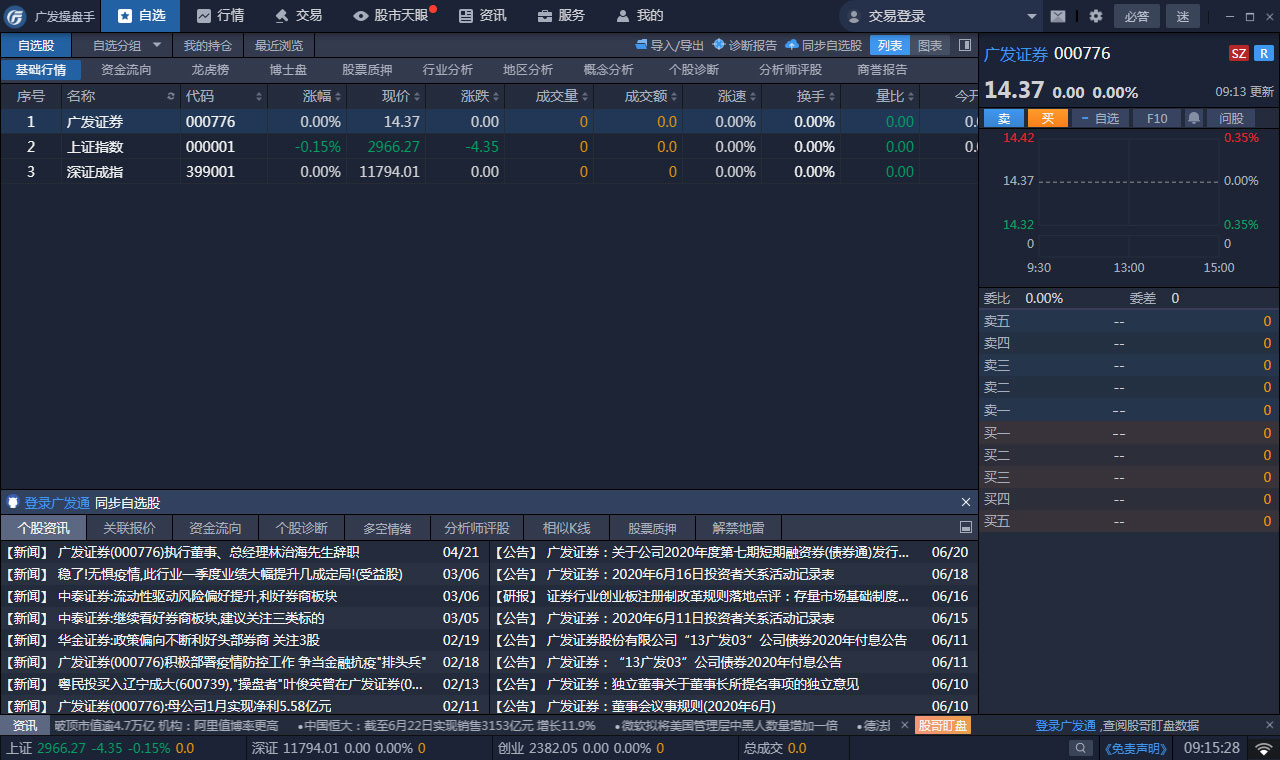1280x760 pixels.
Task: Close the 登录广发通 sync bar
Action: (966, 502)
